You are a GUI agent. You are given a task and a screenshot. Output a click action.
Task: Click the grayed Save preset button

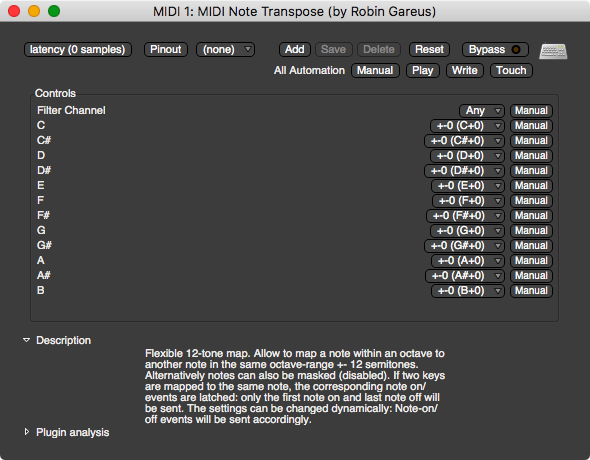click(333, 50)
